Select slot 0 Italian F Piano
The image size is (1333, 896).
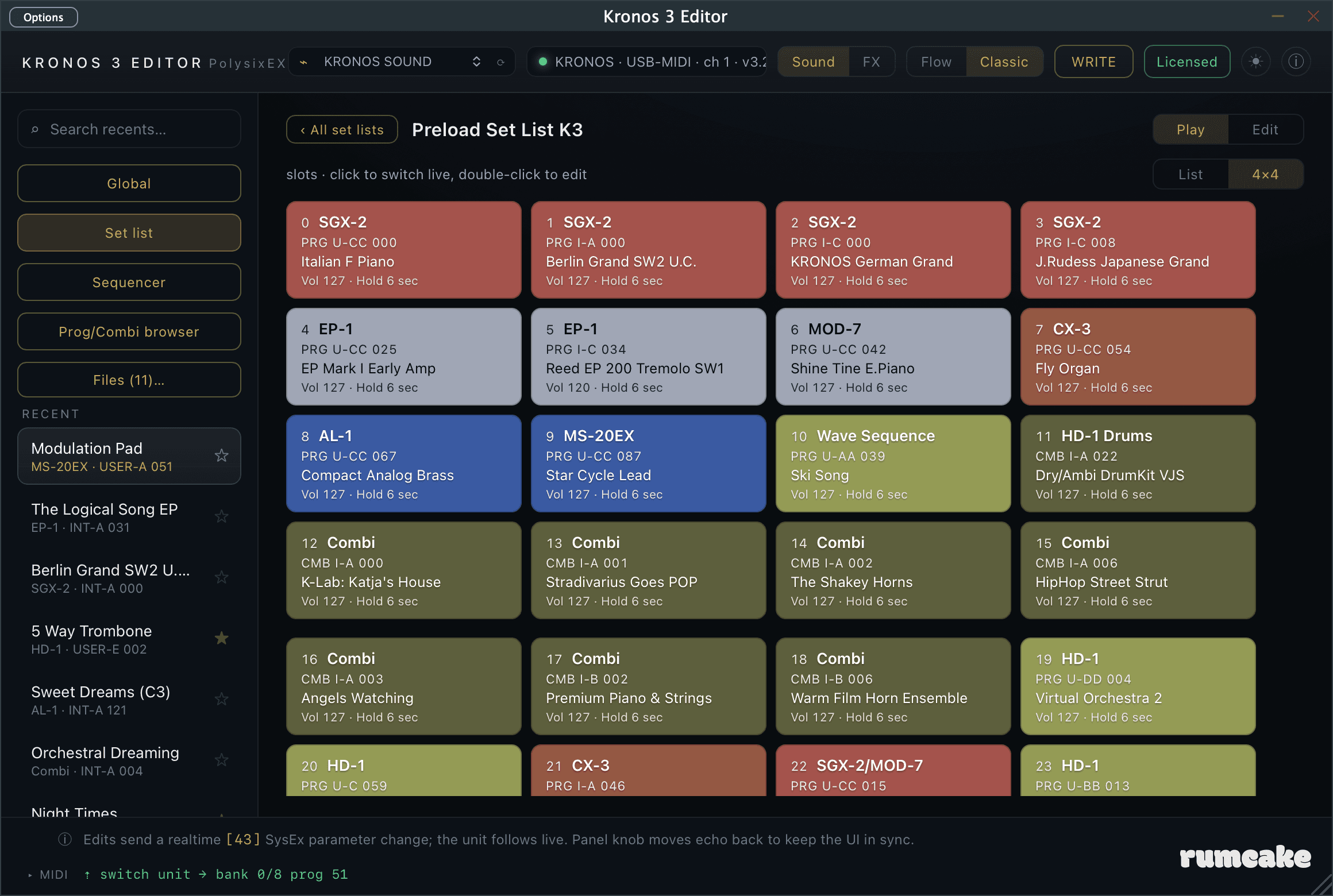click(403, 250)
